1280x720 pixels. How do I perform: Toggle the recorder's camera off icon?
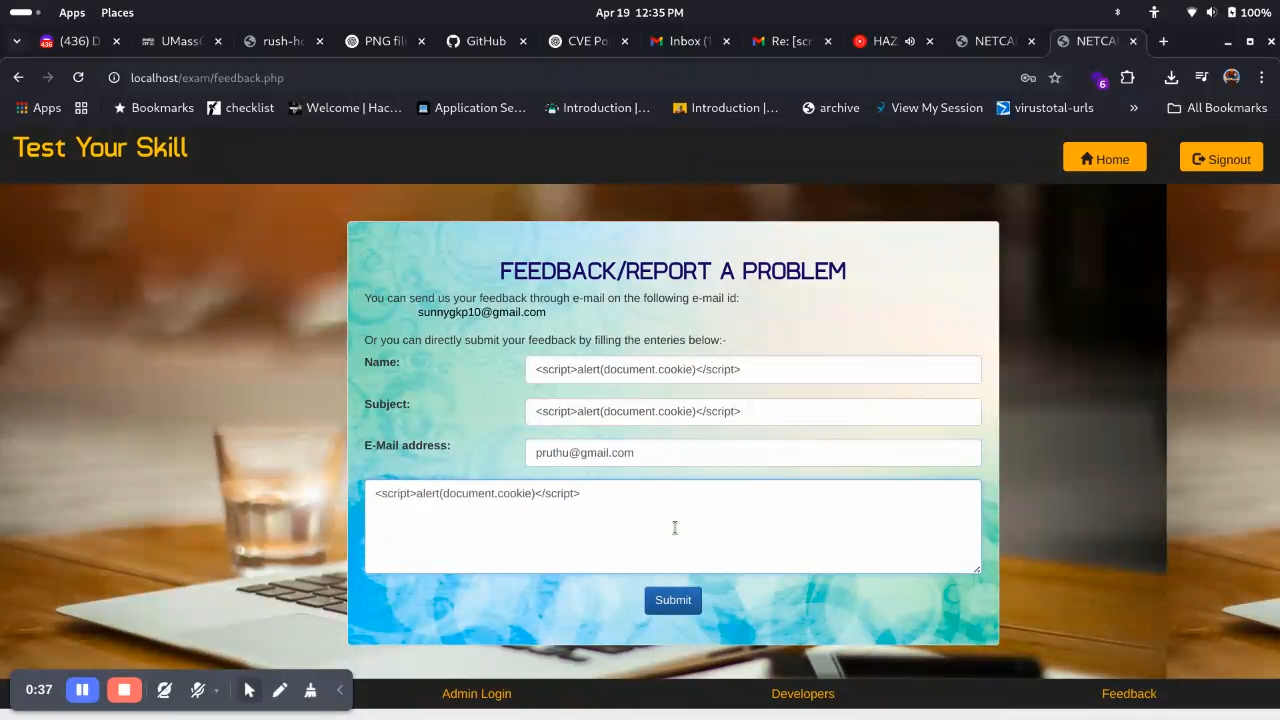(x=164, y=690)
